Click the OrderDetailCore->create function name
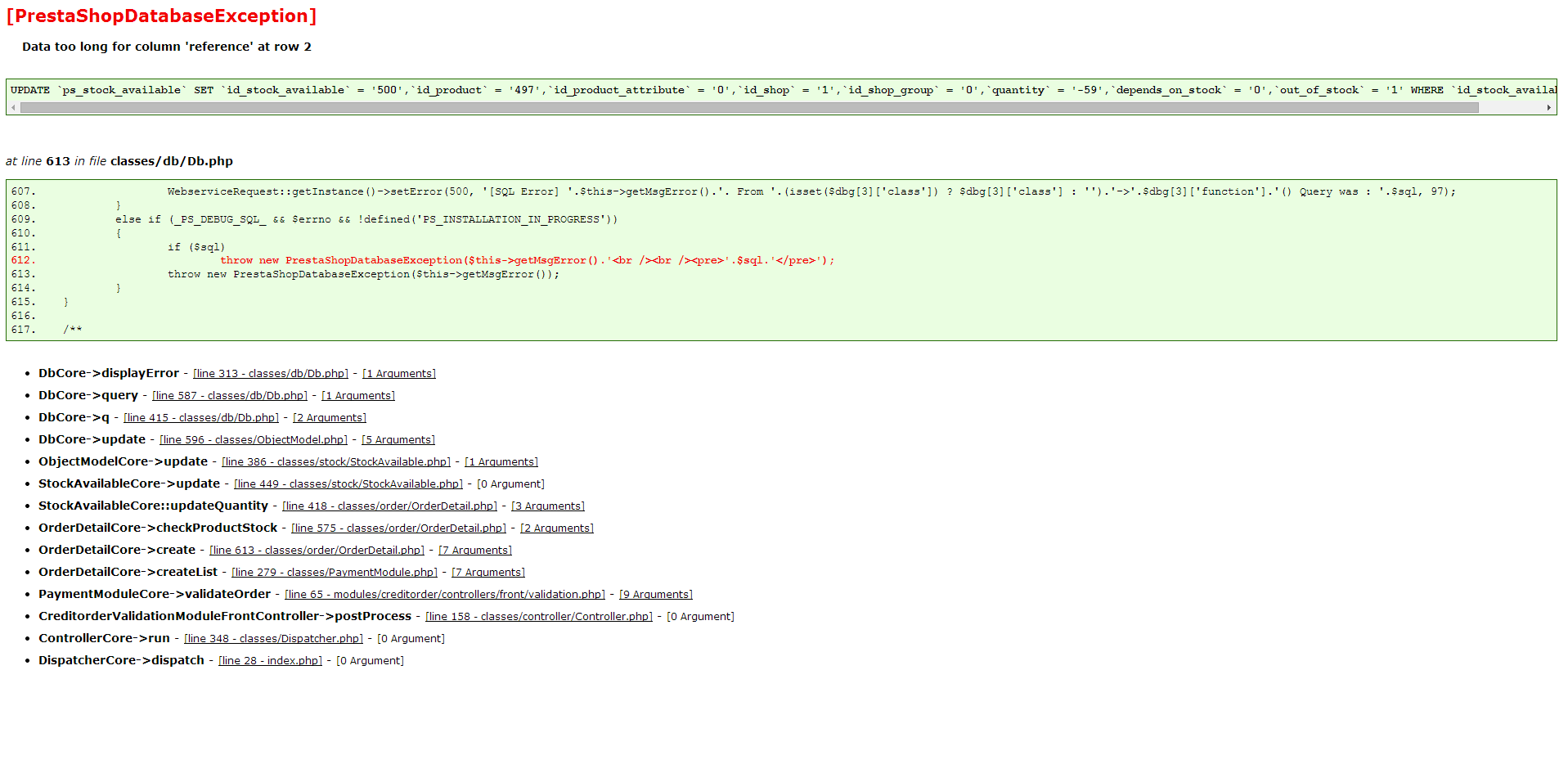 (117, 550)
